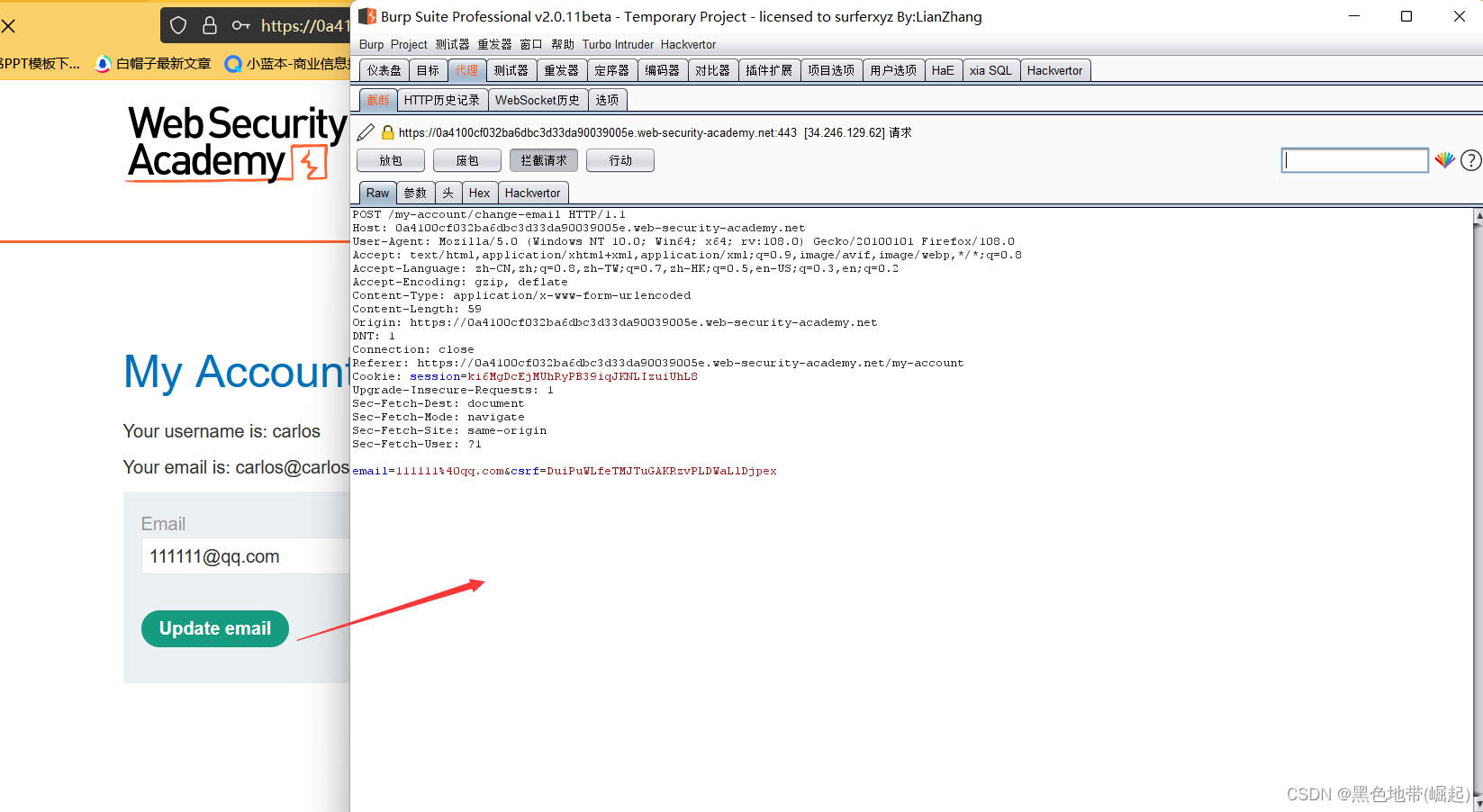Click the email=111111%40qq.com body parameter line
Image resolution: width=1483 pixels, height=812 pixels.
pyautogui.click(x=565, y=471)
